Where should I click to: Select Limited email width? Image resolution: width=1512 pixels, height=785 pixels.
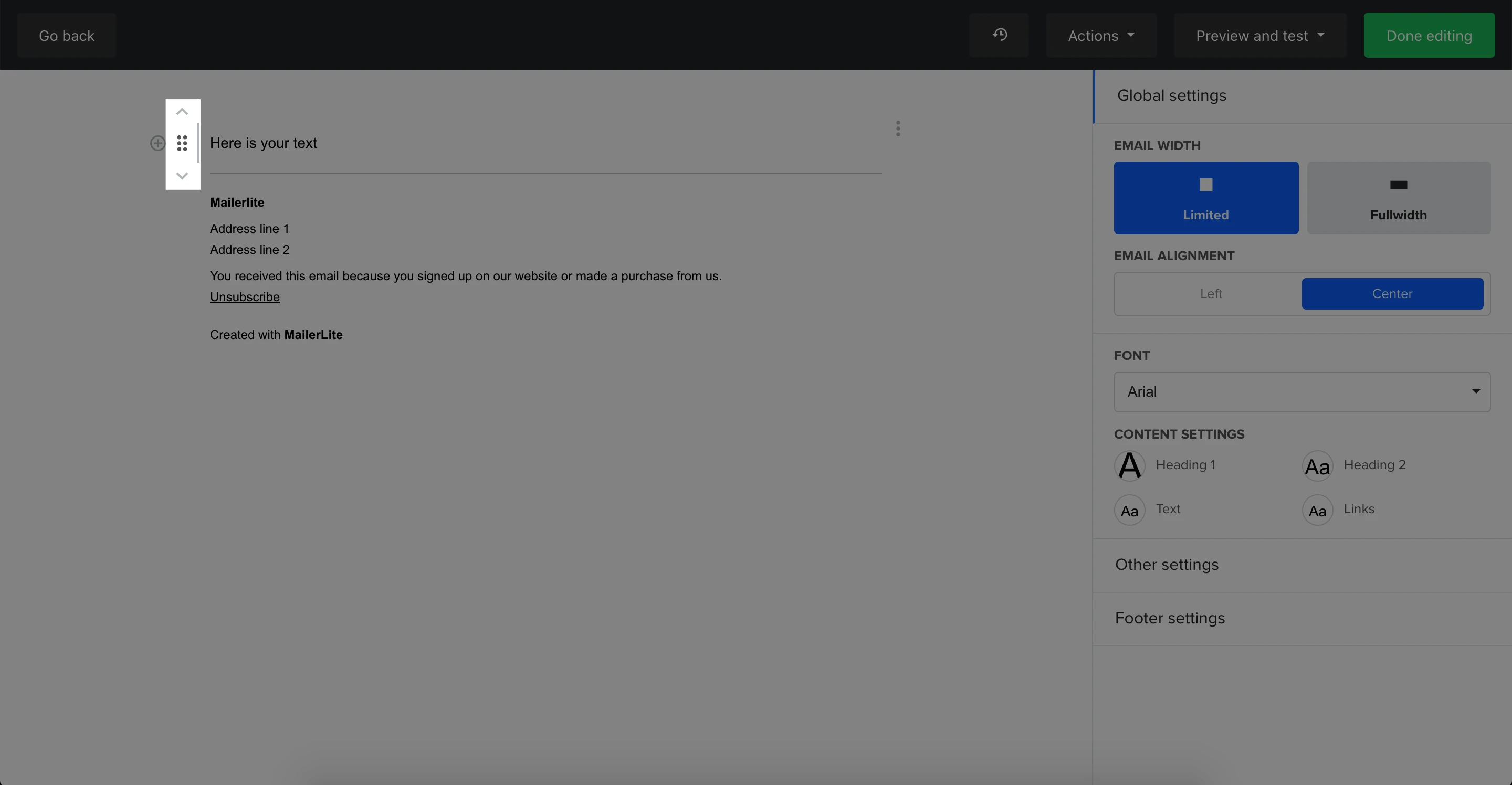click(x=1205, y=198)
